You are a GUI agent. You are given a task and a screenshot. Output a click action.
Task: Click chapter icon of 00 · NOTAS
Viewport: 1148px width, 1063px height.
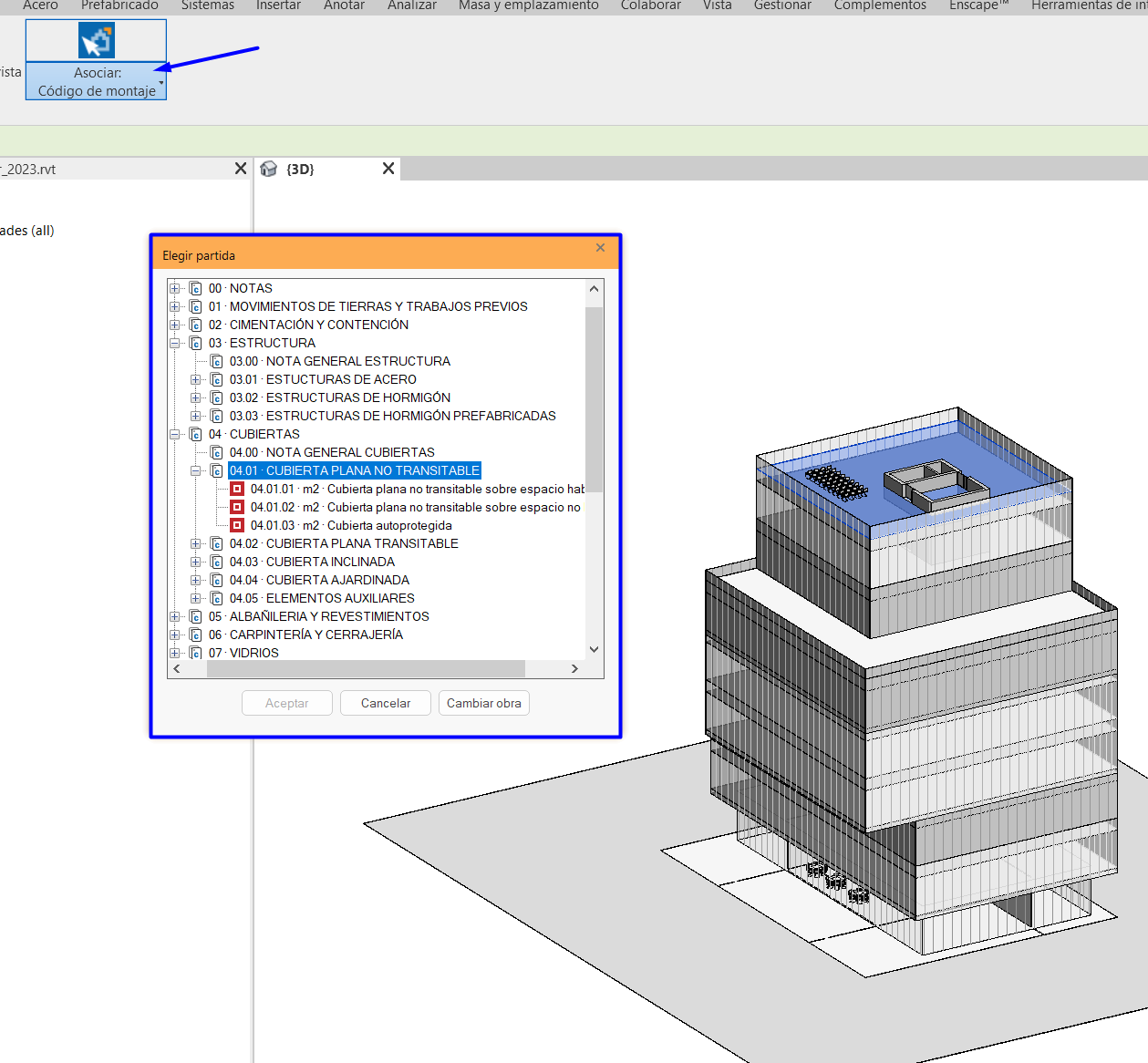(x=195, y=288)
